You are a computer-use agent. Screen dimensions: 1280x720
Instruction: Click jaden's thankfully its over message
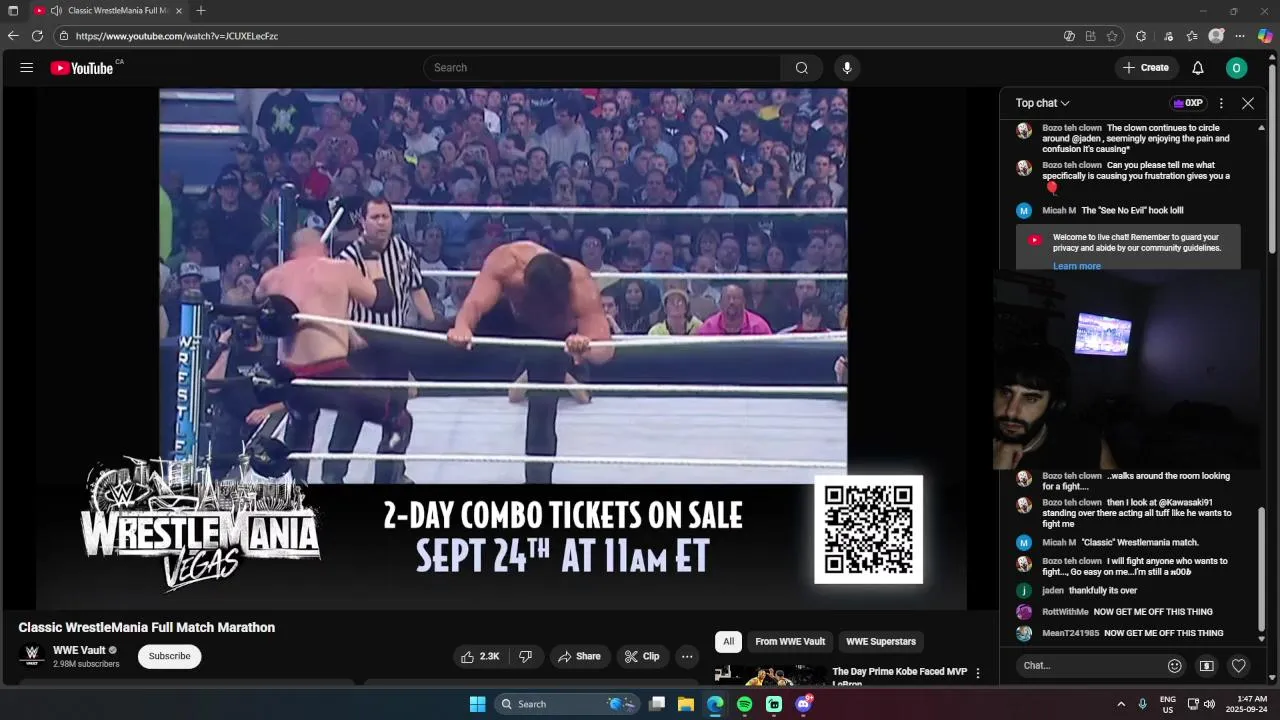(1103, 591)
